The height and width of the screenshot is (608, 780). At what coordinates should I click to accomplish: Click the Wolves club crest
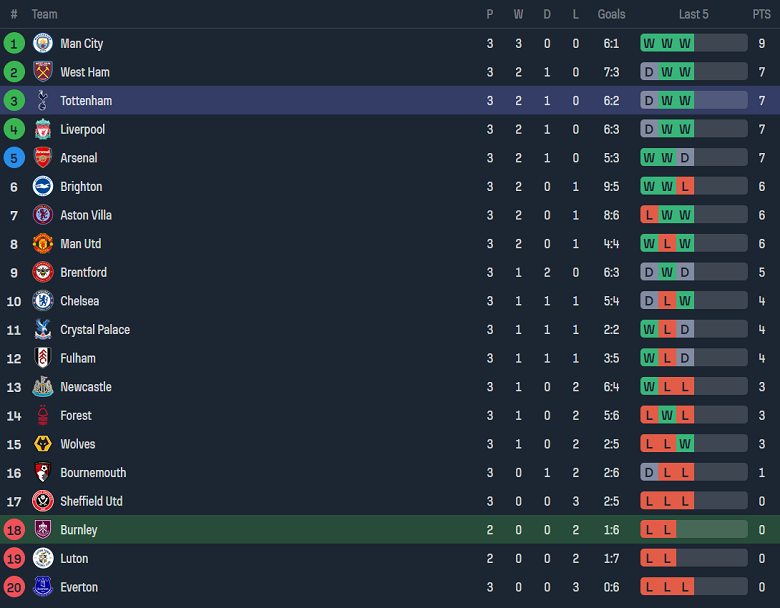coord(42,444)
